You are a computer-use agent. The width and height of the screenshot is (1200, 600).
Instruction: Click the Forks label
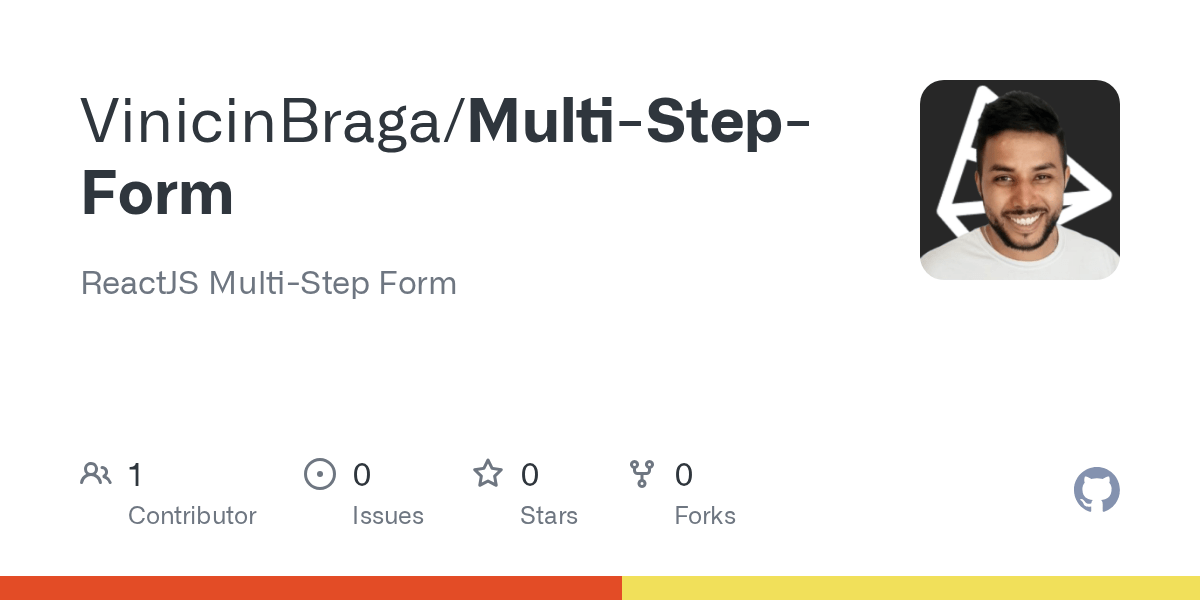[x=705, y=516]
